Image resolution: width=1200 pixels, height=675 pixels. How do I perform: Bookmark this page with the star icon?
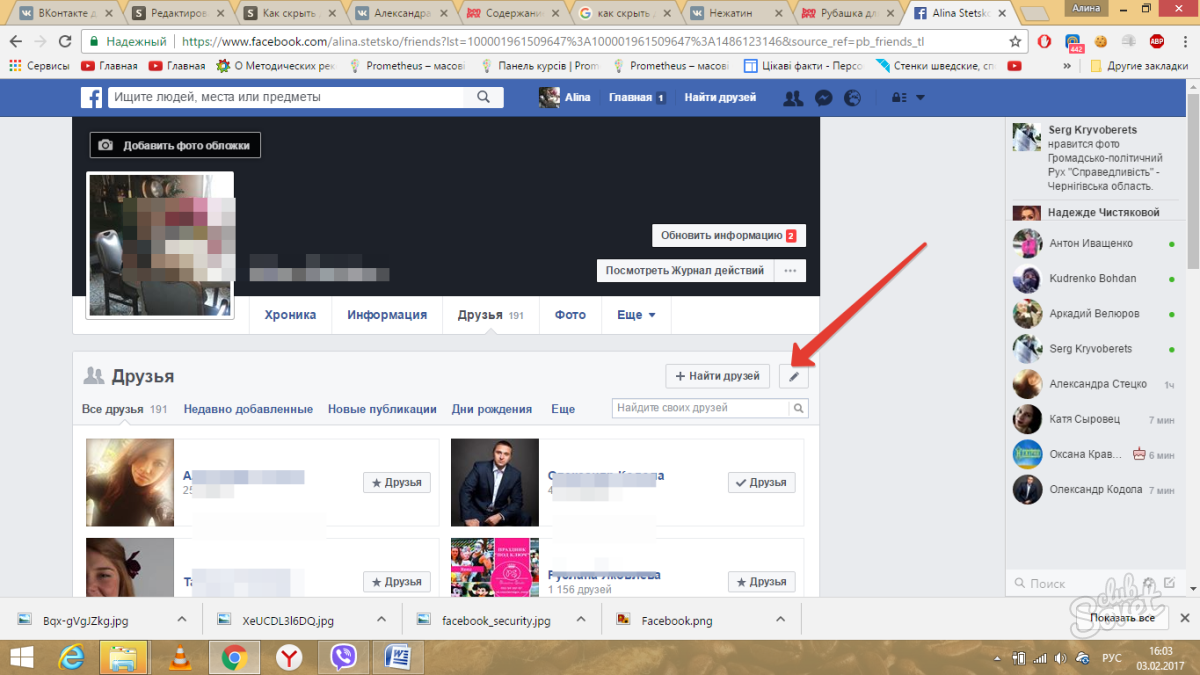pyautogui.click(x=1015, y=42)
